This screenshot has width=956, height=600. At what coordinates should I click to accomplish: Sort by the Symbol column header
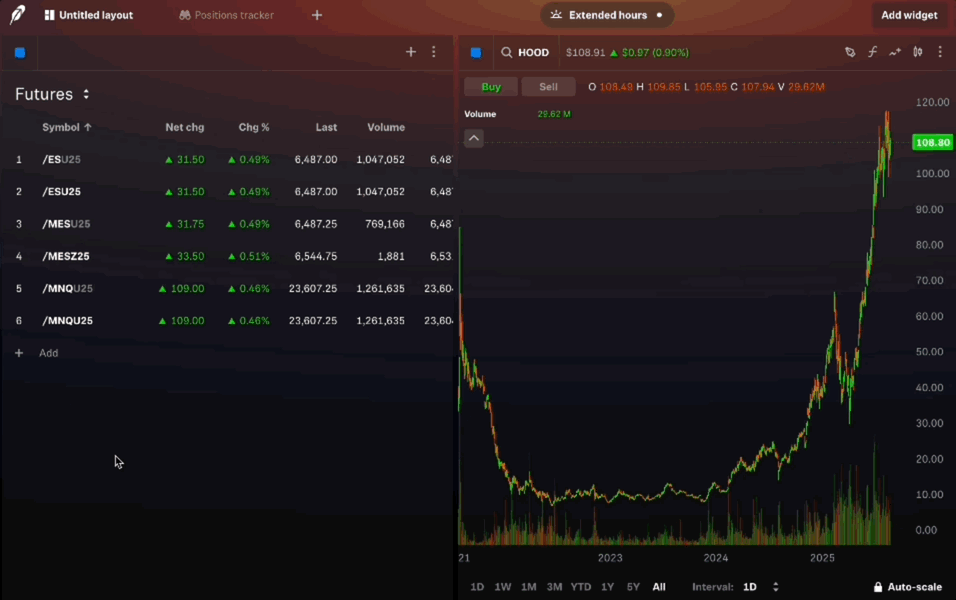pyautogui.click(x=66, y=127)
